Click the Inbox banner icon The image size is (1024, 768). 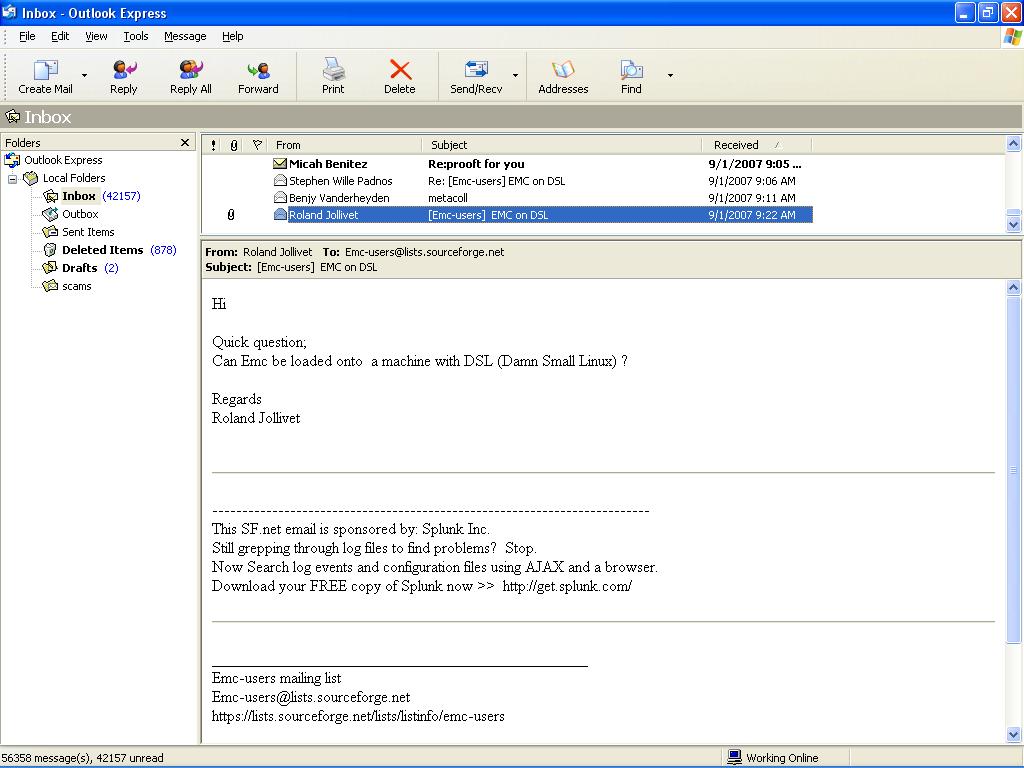pos(13,117)
